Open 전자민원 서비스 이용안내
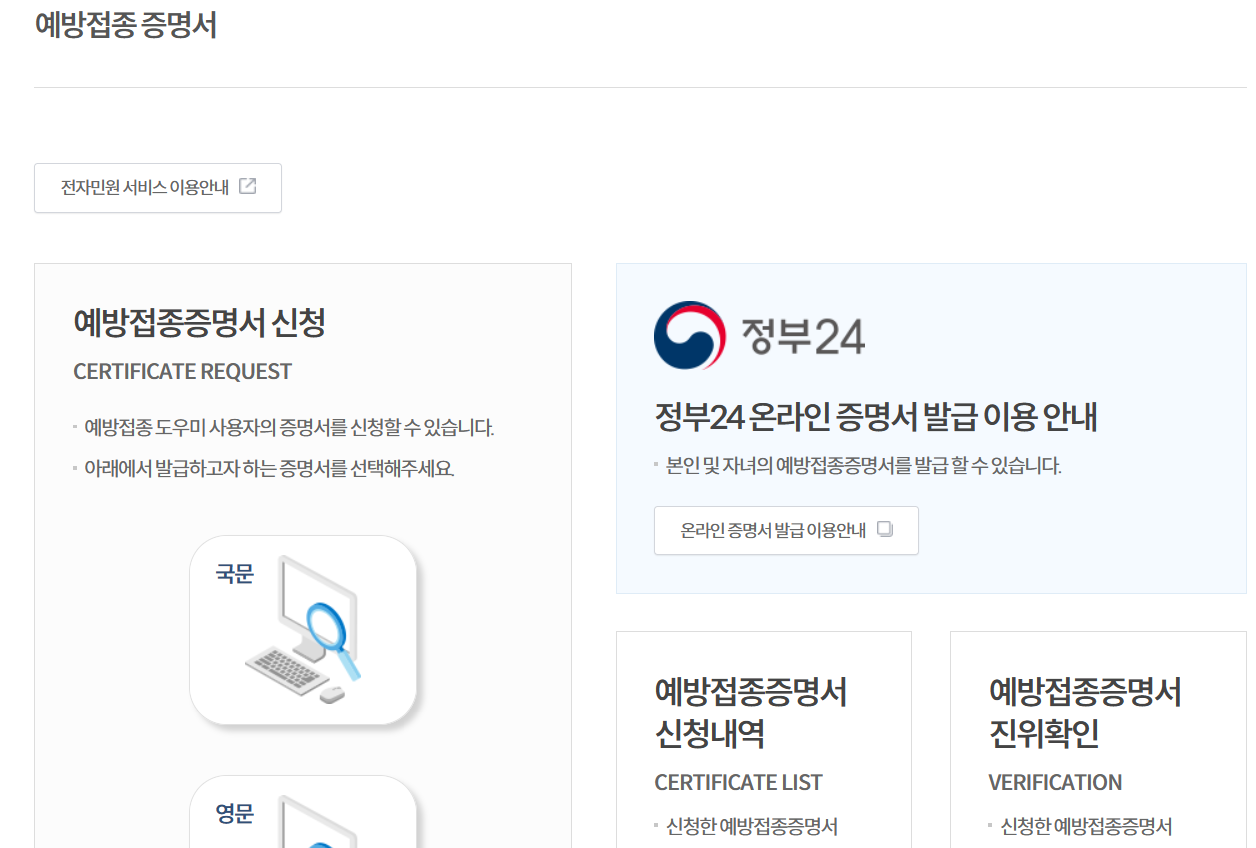 (157, 187)
